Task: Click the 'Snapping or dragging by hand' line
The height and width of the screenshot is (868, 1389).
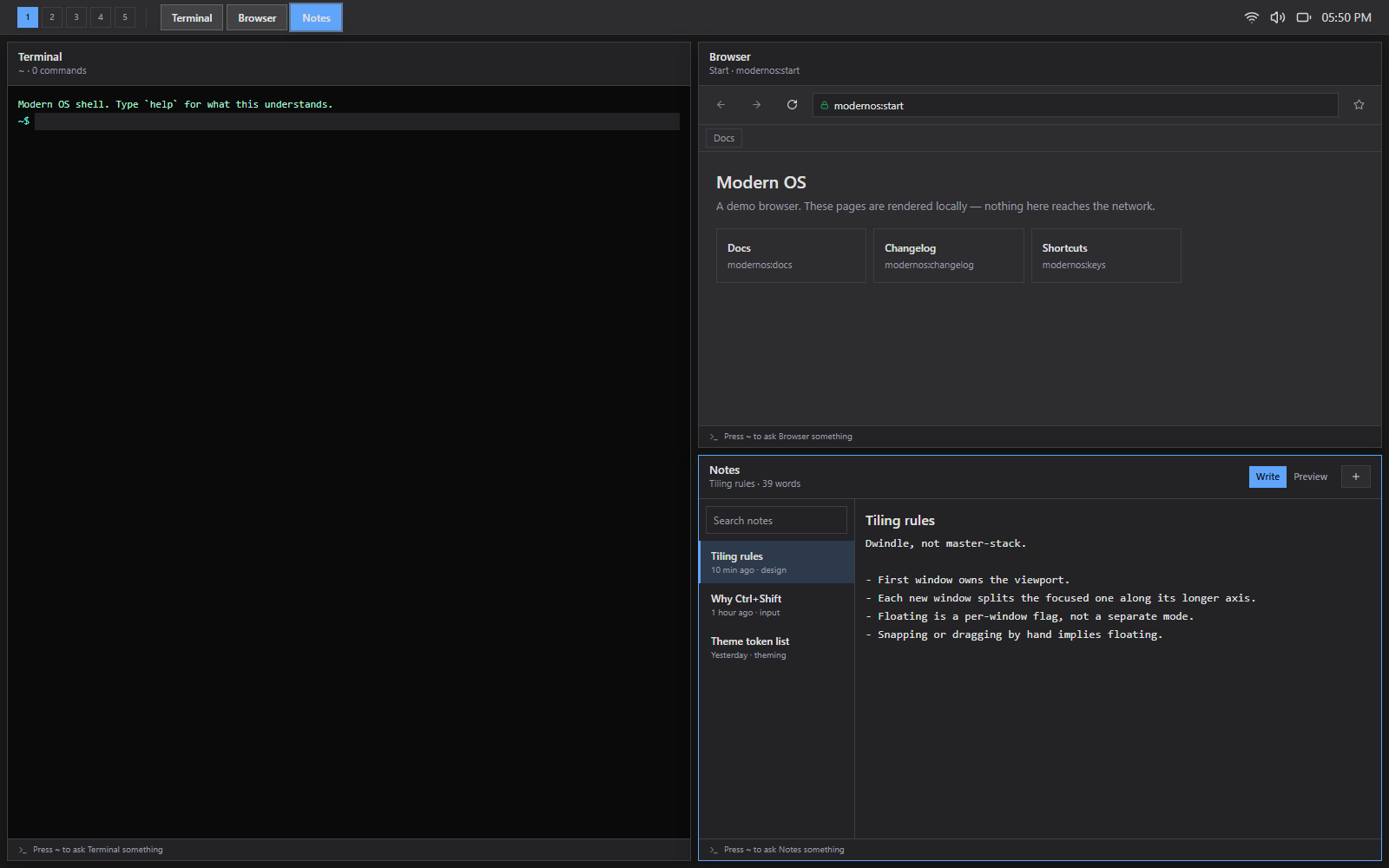Action: click(x=1014, y=635)
